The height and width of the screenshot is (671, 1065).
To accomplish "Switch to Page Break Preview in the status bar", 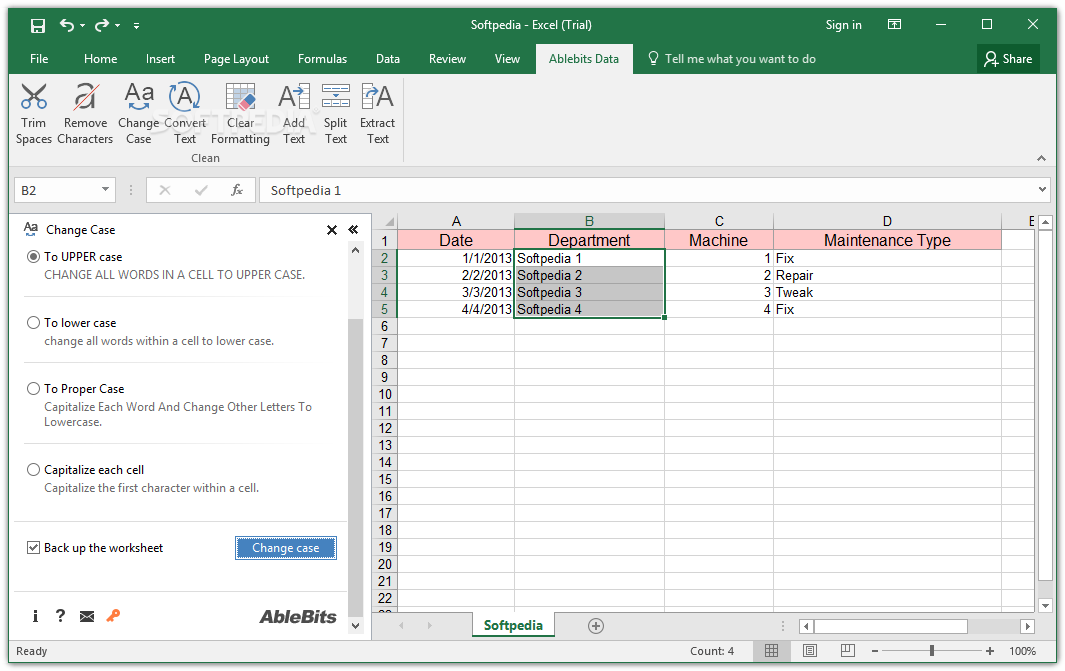I will pyautogui.click(x=848, y=651).
